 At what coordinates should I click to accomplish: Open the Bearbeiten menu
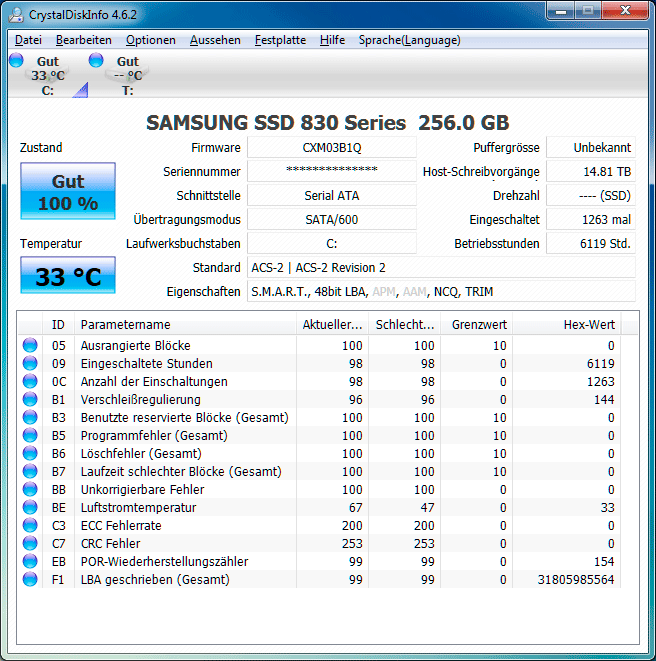(83, 40)
